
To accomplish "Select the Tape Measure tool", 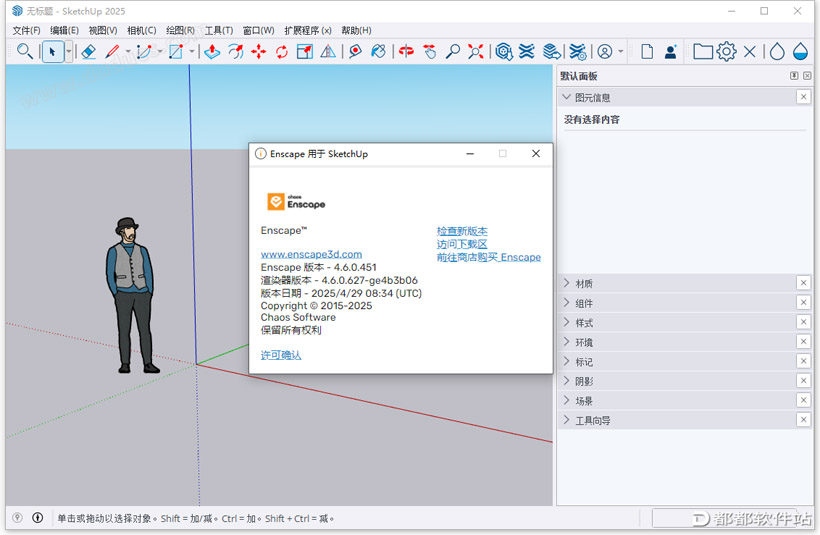I will pos(355,51).
